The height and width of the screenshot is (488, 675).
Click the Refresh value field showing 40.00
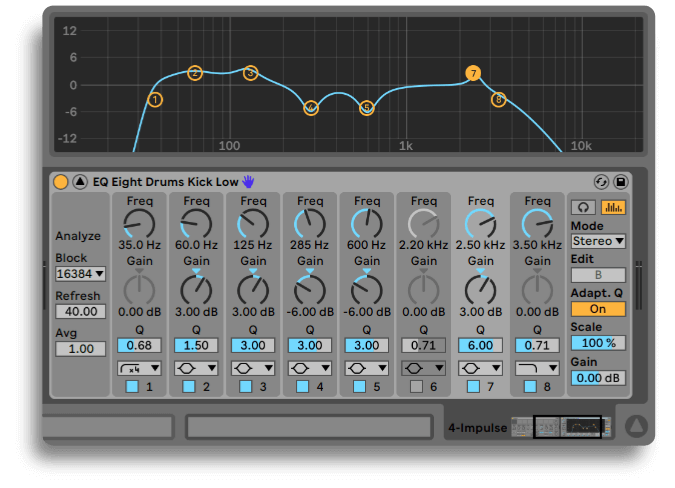[80, 312]
